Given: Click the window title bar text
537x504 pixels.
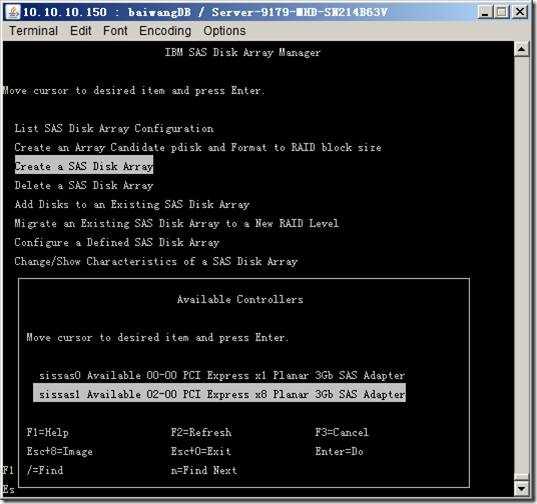Looking at the screenshot, I should (205, 12).
